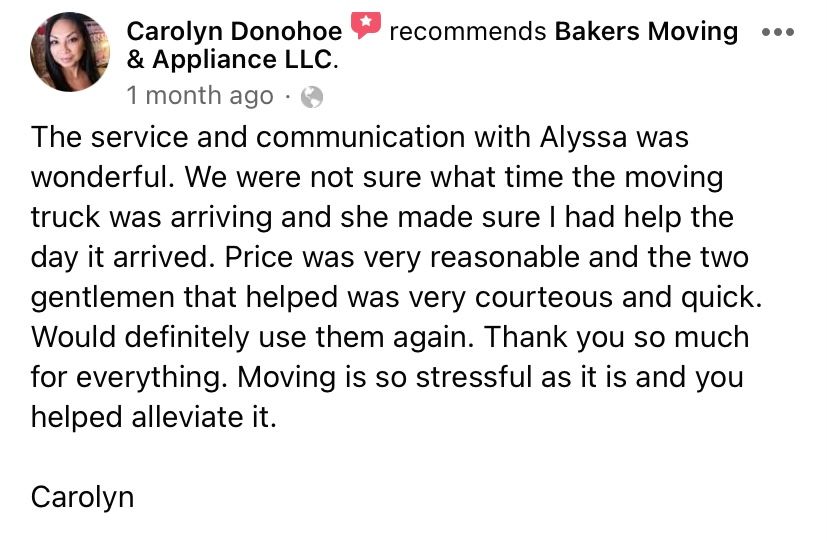
Task: Visit Carolyn Donohoe's profile via name link
Action: click(234, 31)
